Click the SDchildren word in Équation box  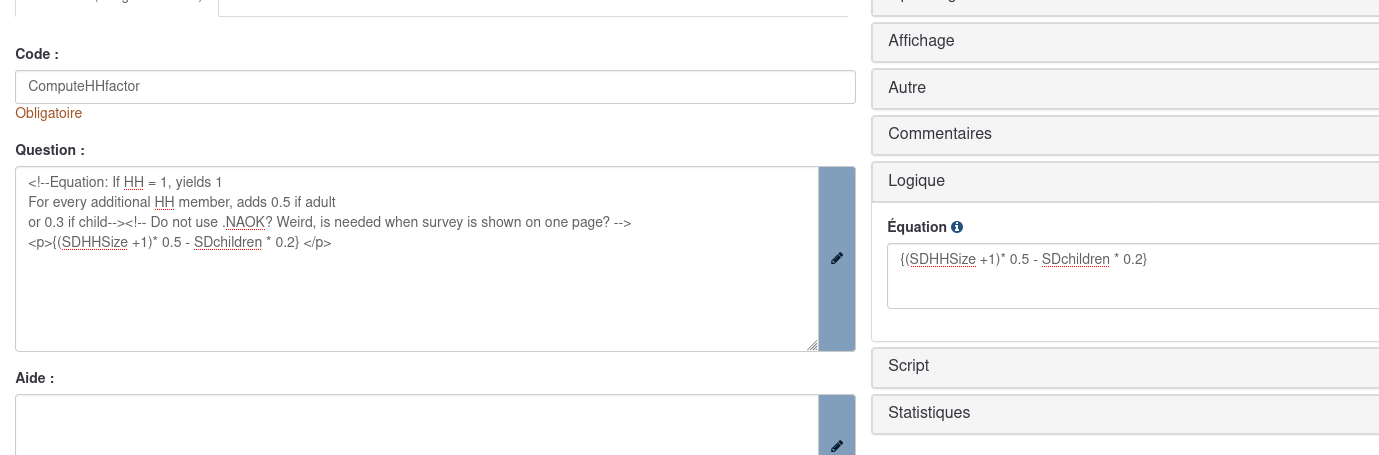(1076, 260)
